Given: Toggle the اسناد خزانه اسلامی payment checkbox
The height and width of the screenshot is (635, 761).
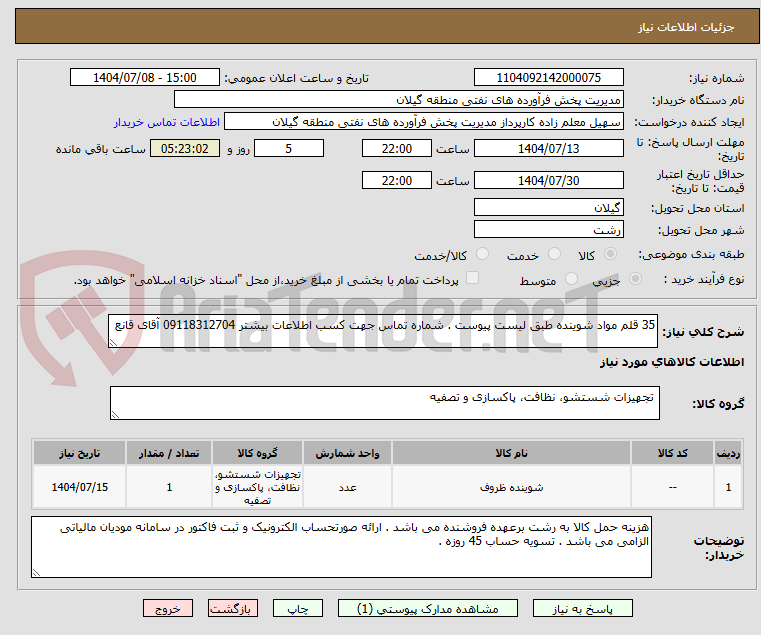Looking at the screenshot, I should (472, 278).
